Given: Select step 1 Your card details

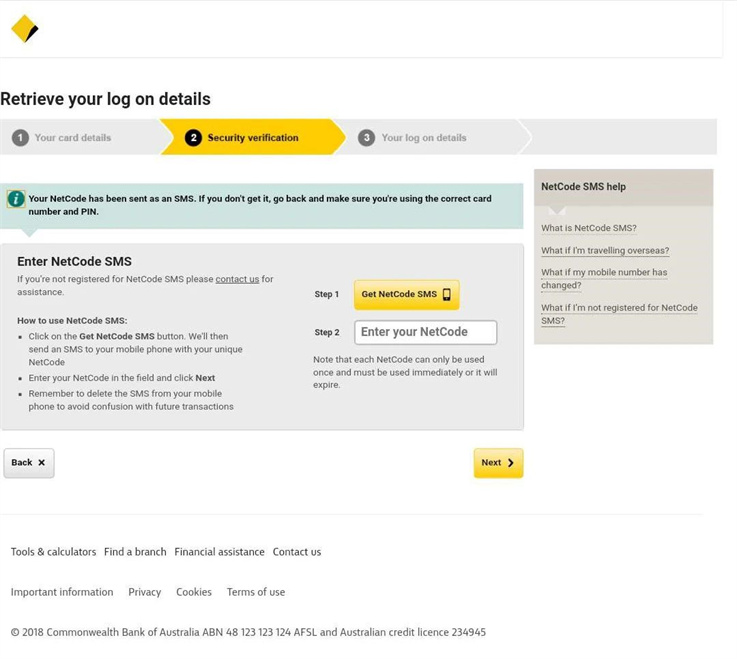Looking at the screenshot, I should coord(62,138).
